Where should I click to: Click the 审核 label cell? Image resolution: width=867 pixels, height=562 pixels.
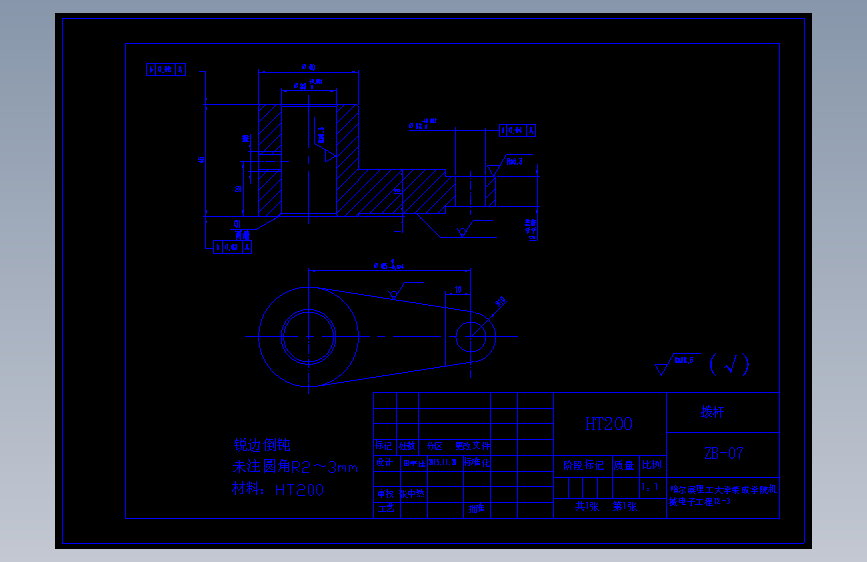click(386, 493)
